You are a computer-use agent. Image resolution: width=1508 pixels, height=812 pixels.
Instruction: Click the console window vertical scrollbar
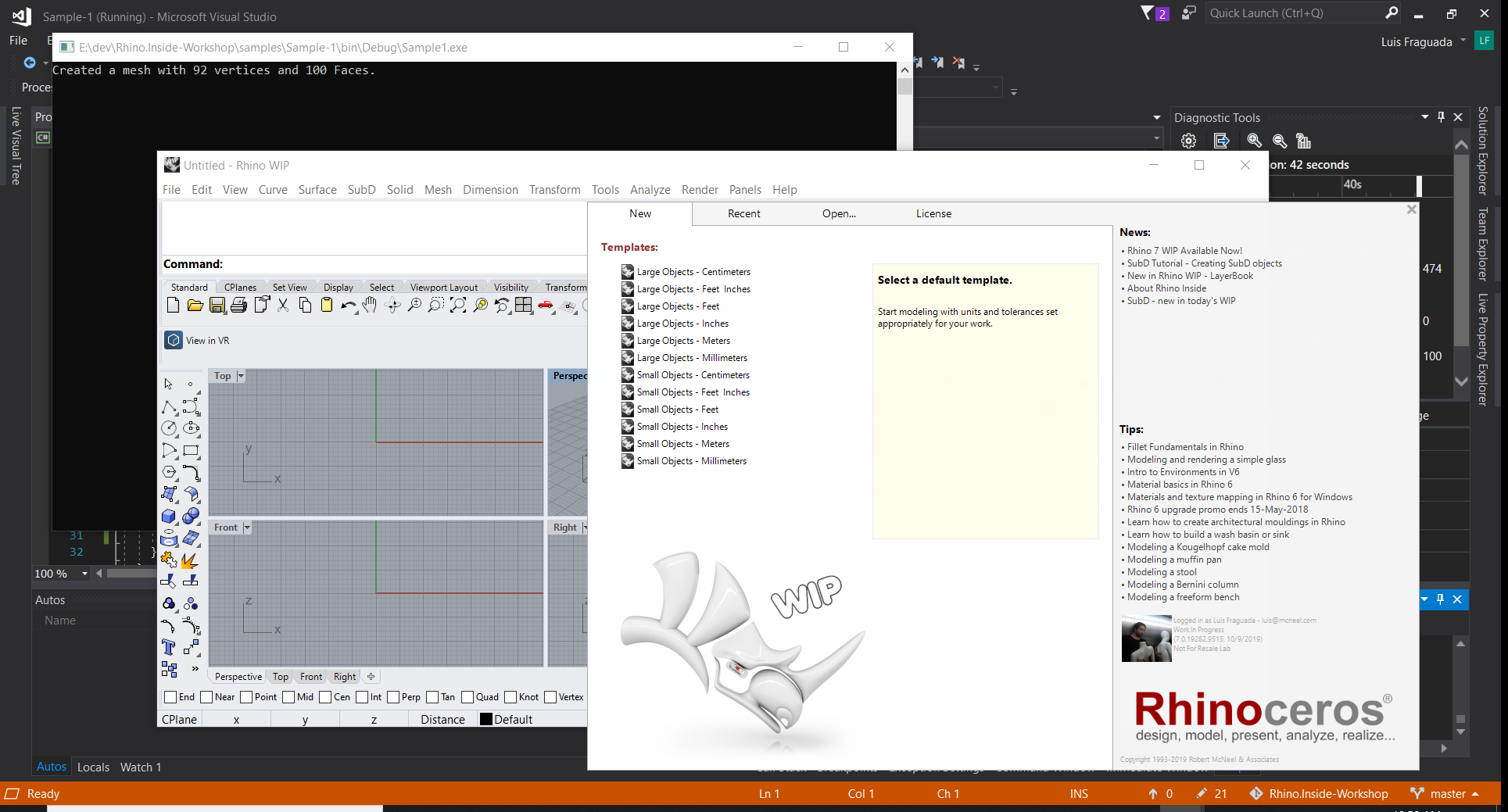click(904, 106)
